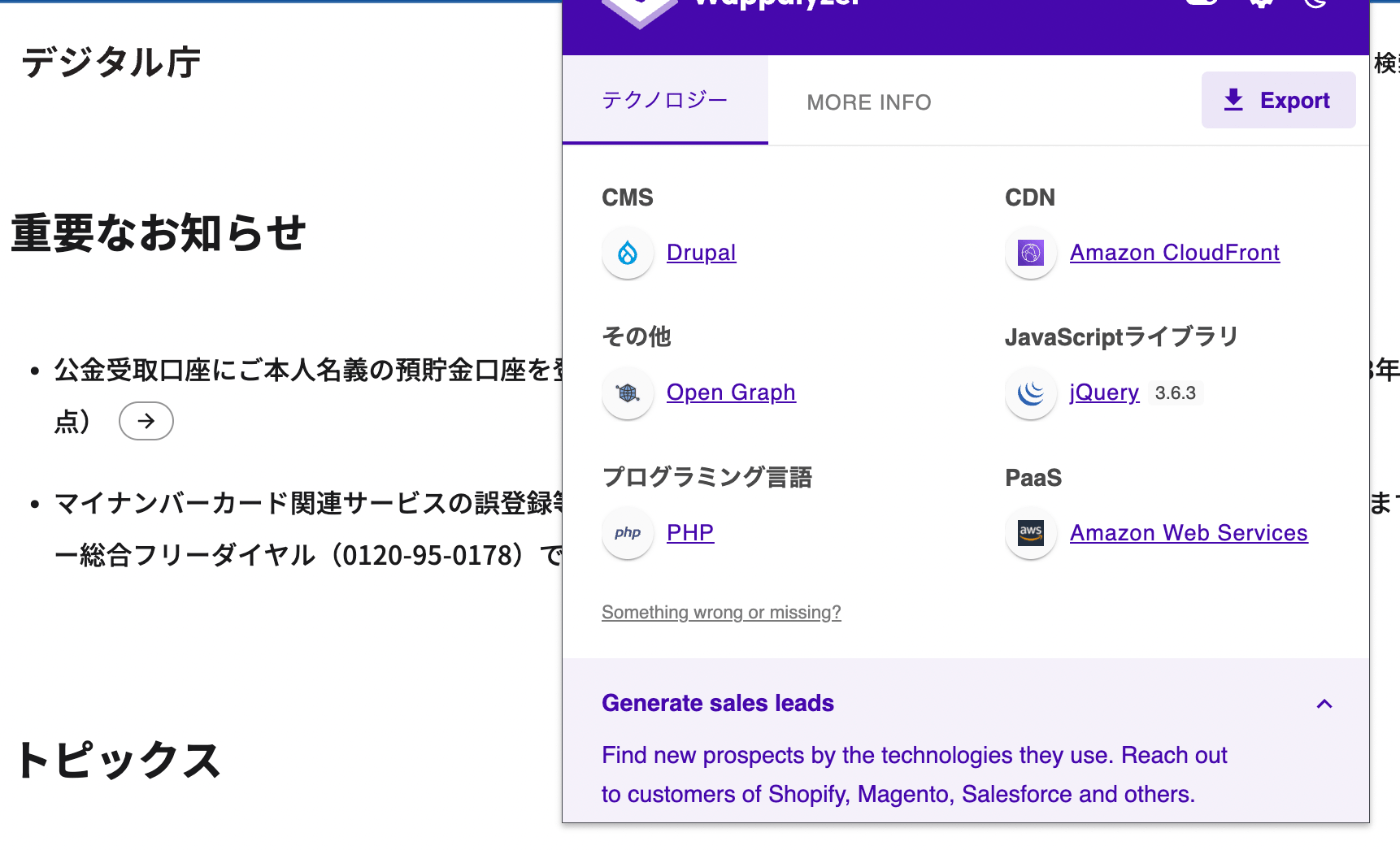The height and width of the screenshot is (850, 1400).
Task: Click the AWS logo icon
Action: tap(1031, 533)
